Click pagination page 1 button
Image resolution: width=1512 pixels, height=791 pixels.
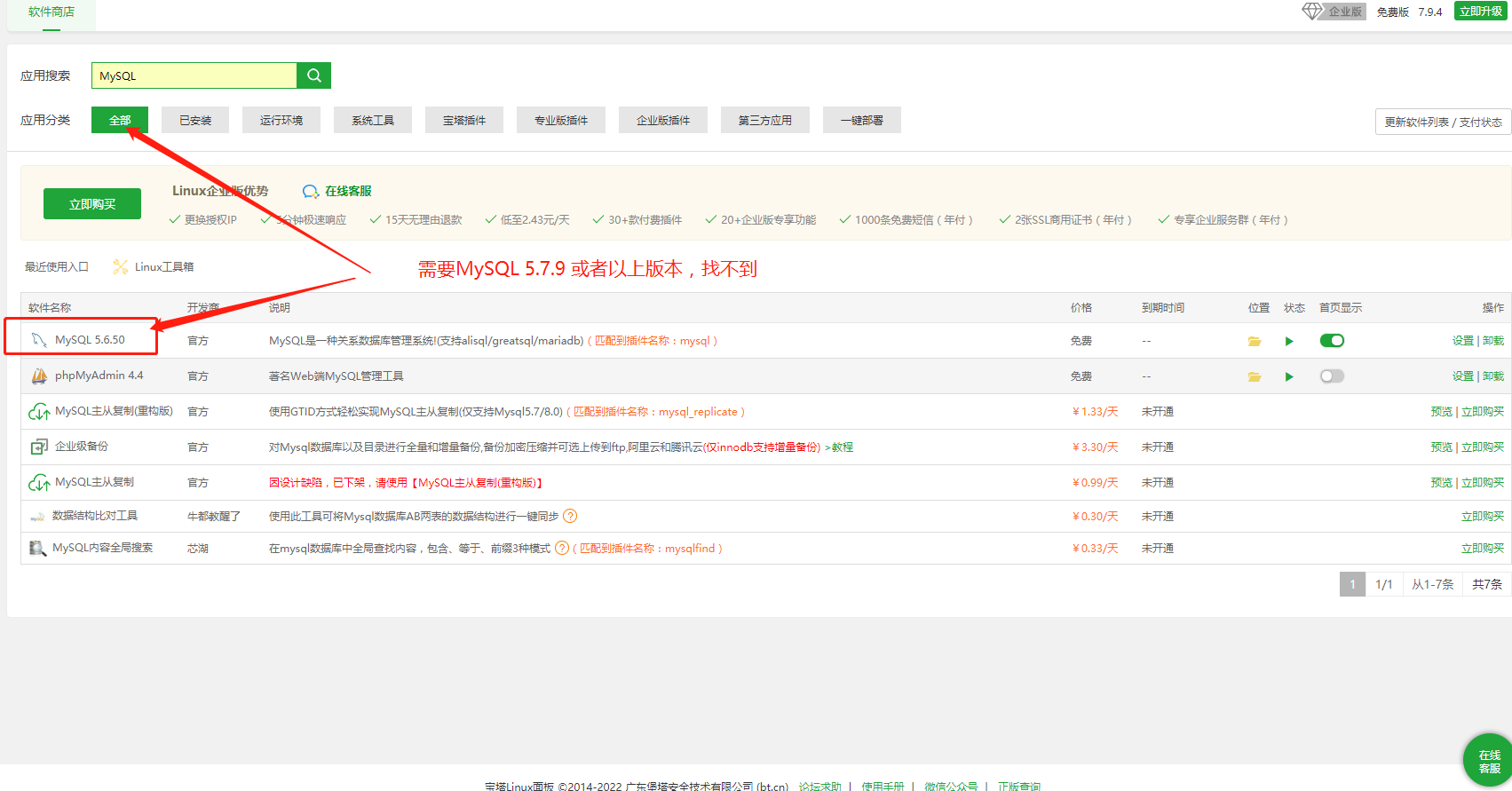click(1352, 584)
